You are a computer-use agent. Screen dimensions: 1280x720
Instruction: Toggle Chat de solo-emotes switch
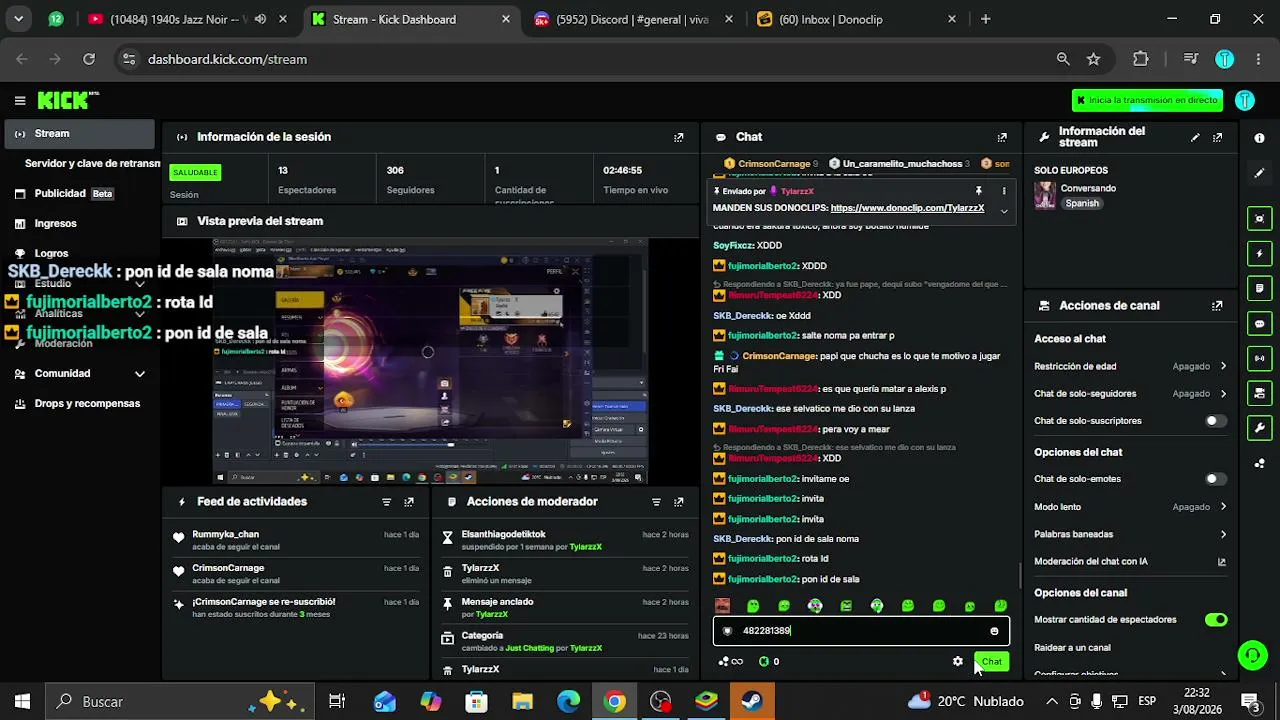pyautogui.click(x=1215, y=479)
